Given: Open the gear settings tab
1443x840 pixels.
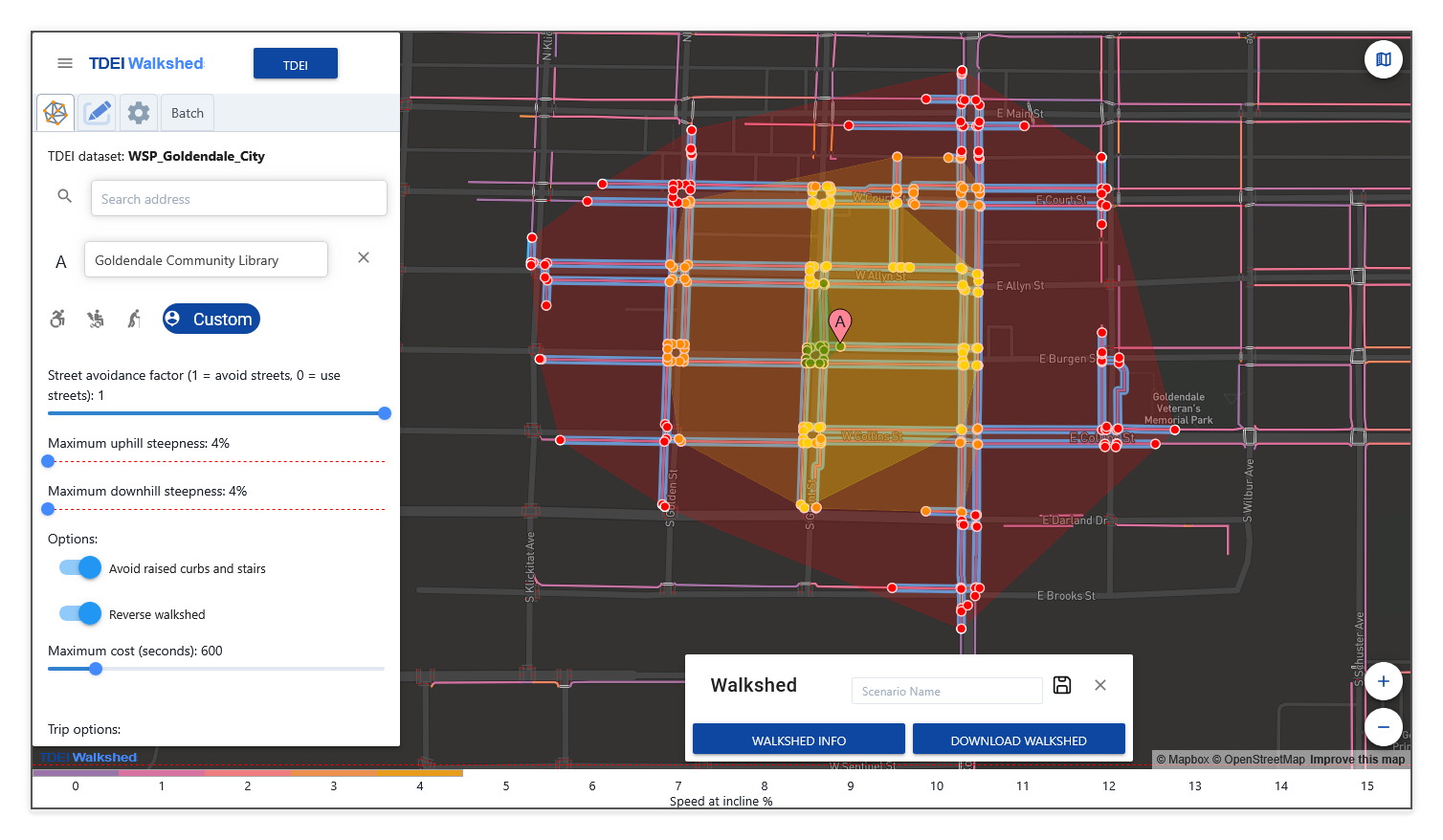Looking at the screenshot, I should 139,113.
